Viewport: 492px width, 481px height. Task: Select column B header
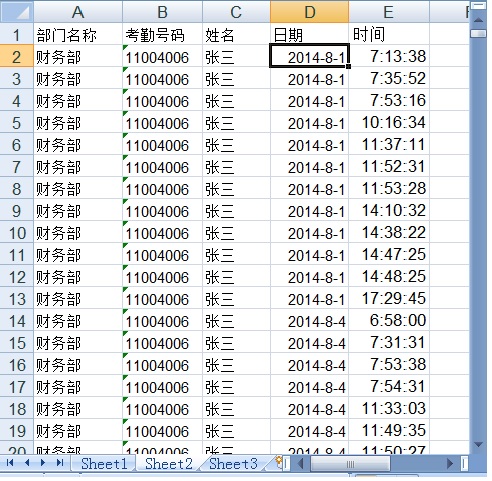coord(162,12)
